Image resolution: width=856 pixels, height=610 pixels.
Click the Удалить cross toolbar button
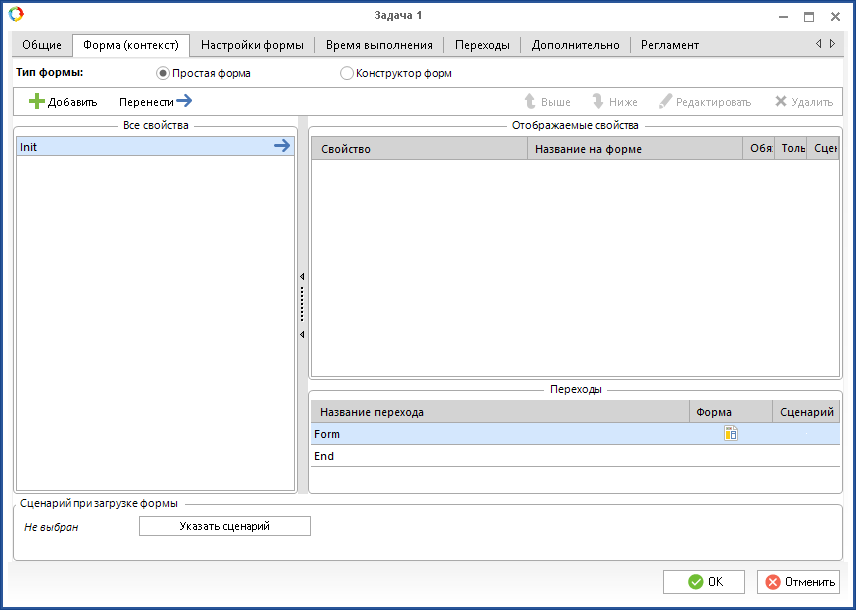pos(803,102)
